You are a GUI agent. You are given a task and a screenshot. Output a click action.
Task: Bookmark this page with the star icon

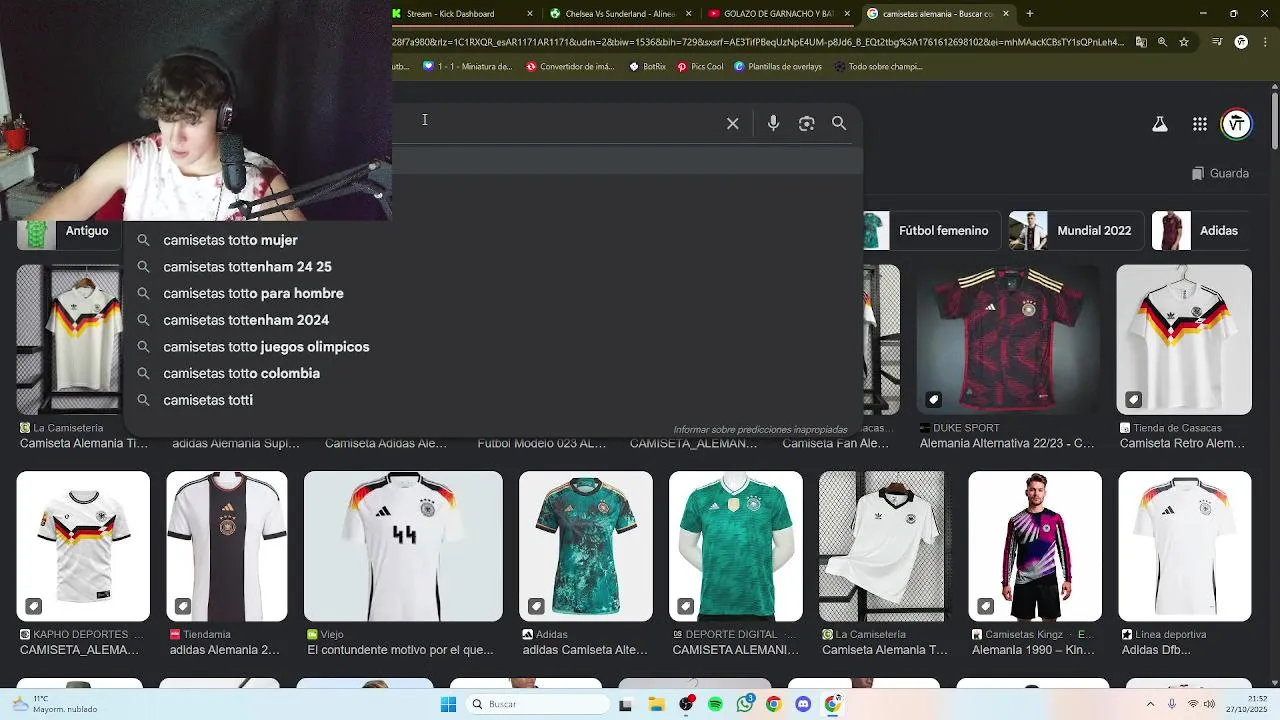pyautogui.click(x=1184, y=42)
